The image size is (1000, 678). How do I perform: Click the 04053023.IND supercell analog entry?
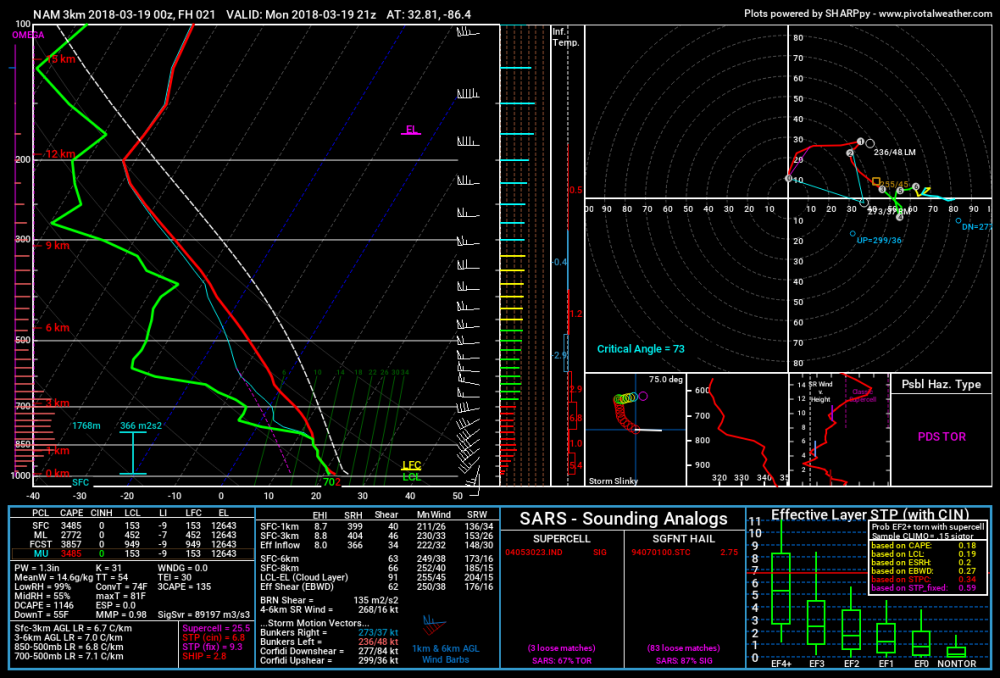coord(533,552)
